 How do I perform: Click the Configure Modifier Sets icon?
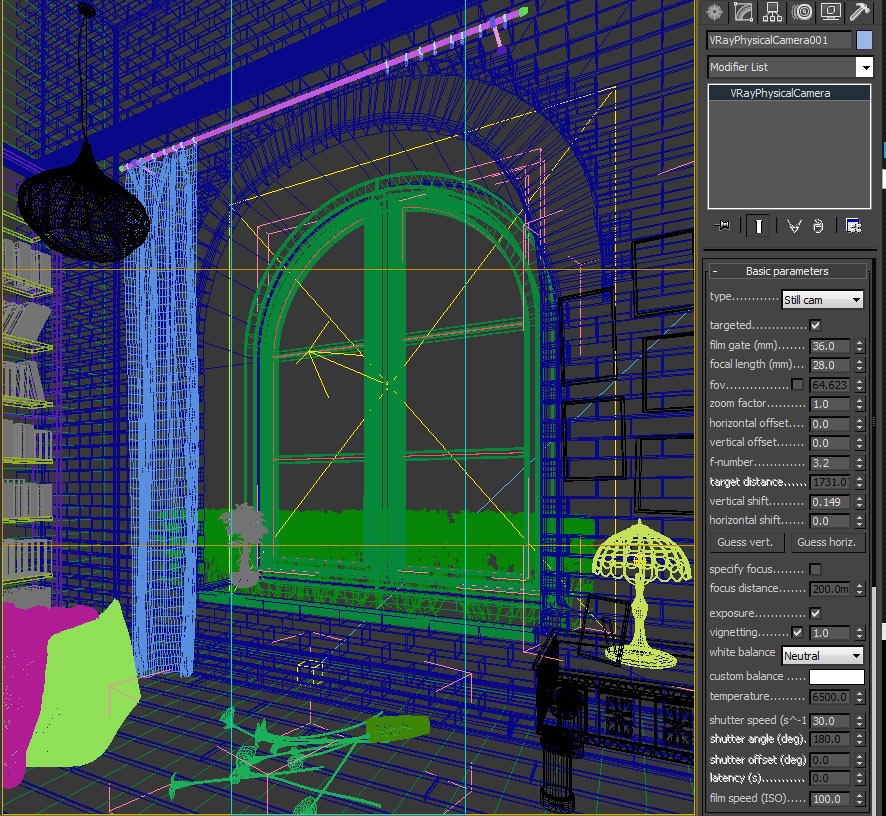coord(853,226)
